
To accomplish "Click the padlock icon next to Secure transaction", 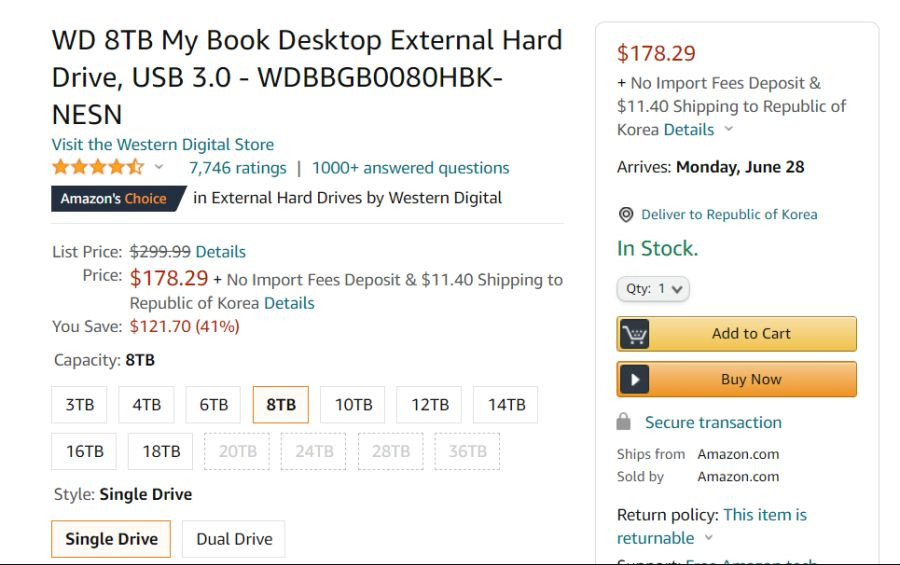I will [623, 422].
